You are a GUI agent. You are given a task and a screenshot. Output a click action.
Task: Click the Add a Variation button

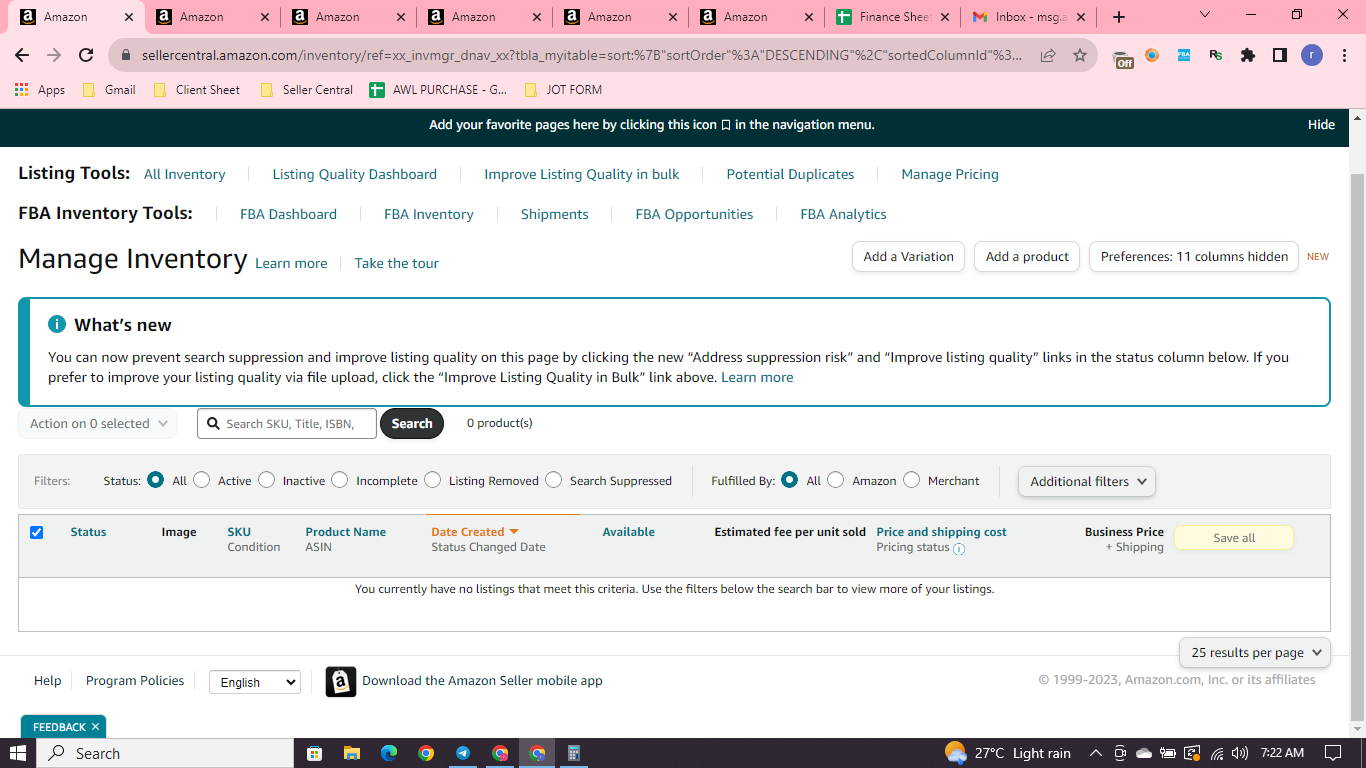pyautogui.click(x=908, y=257)
